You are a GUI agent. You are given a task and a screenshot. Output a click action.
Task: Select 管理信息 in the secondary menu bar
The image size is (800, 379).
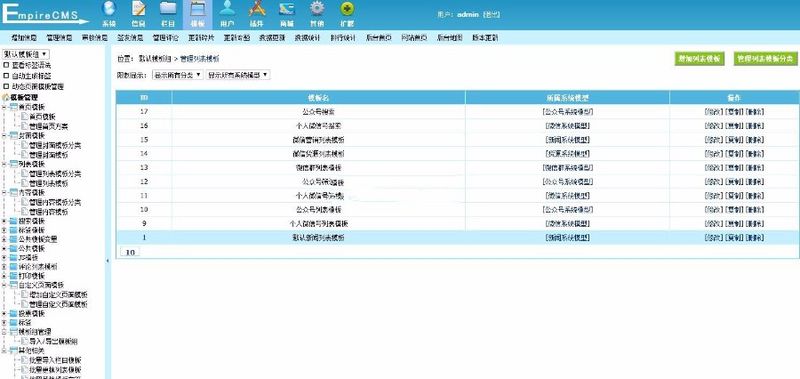coord(59,38)
